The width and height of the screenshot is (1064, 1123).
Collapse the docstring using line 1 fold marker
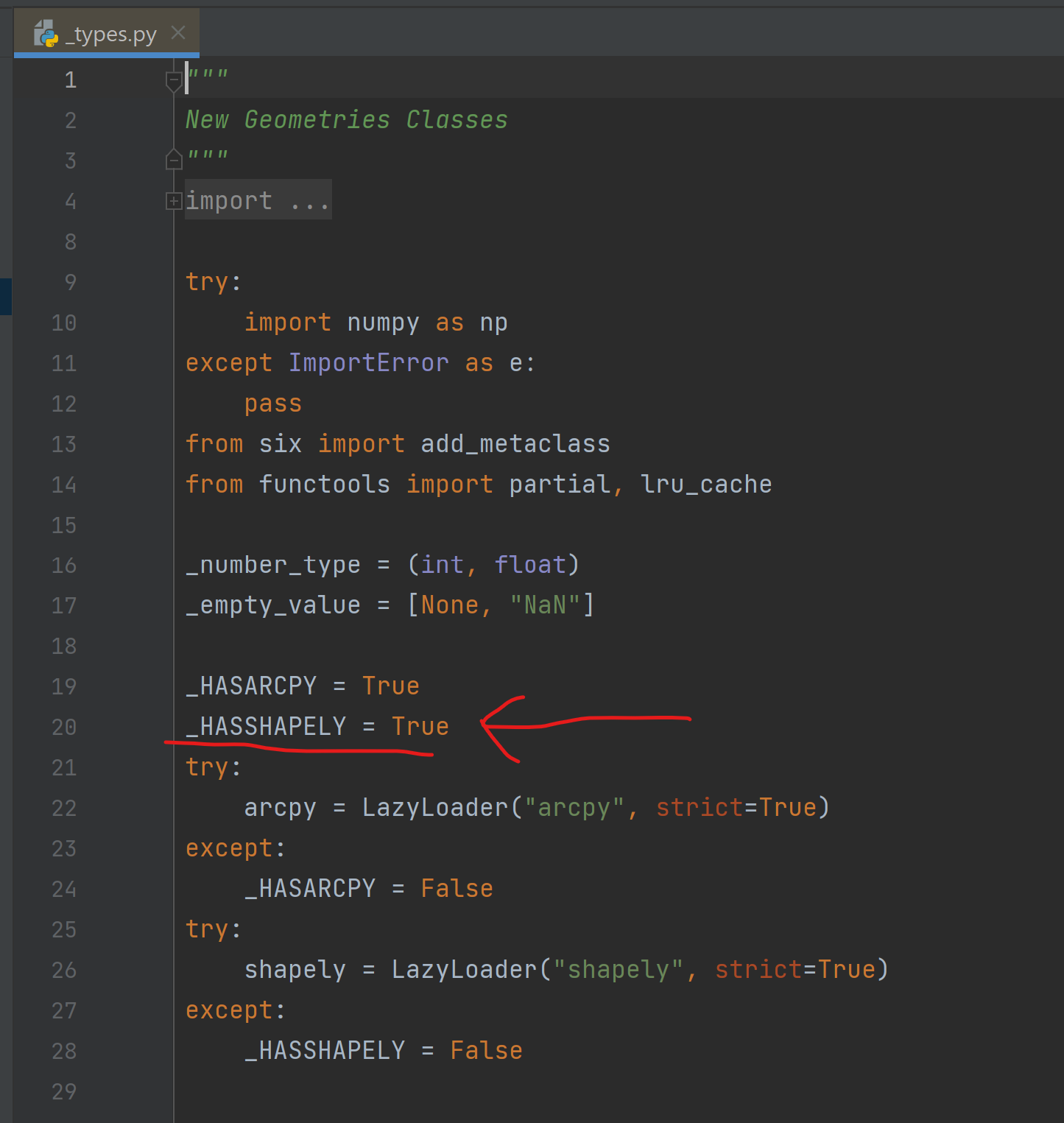(174, 79)
